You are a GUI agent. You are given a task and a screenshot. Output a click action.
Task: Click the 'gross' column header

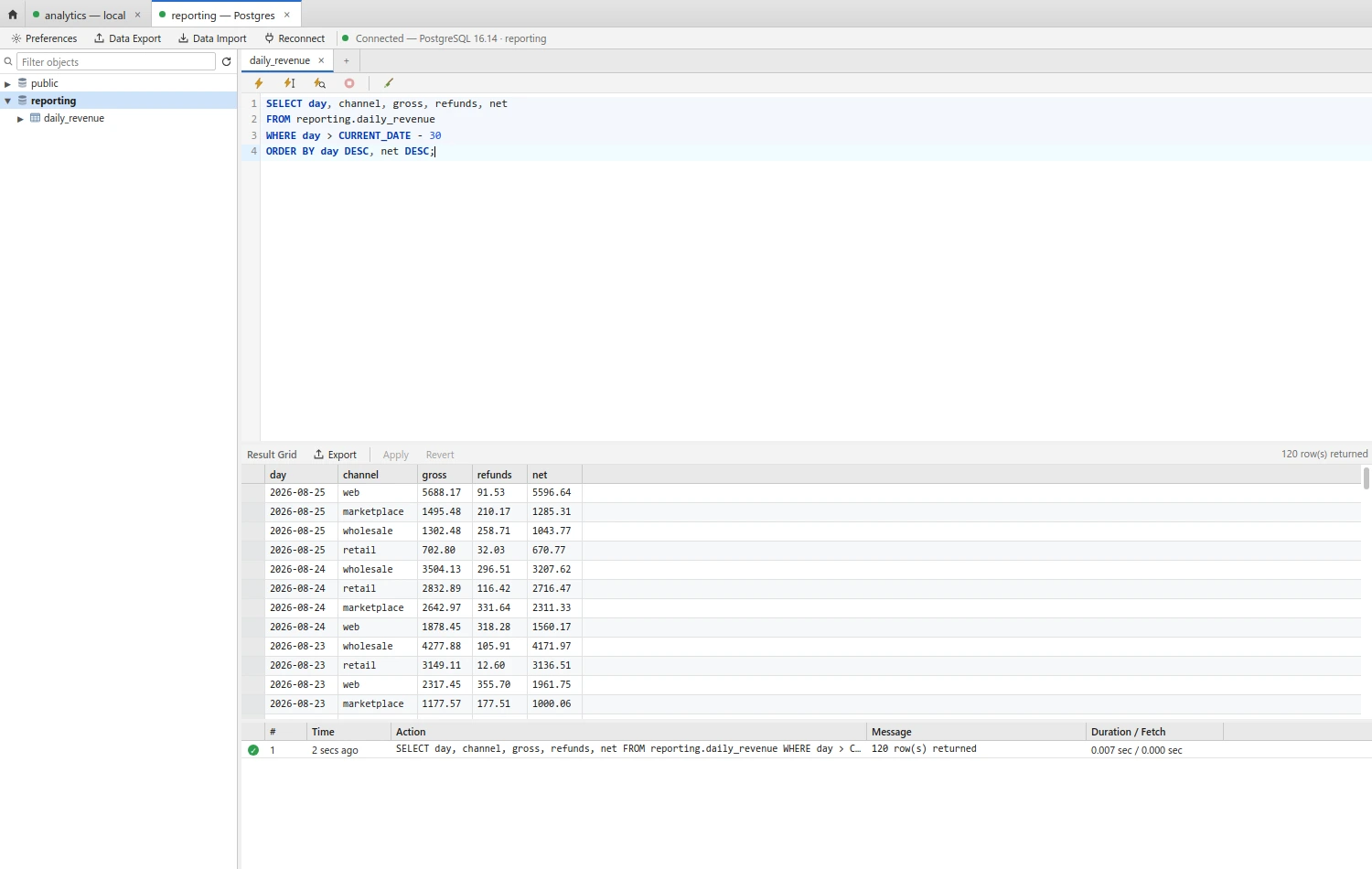tap(444, 475)
